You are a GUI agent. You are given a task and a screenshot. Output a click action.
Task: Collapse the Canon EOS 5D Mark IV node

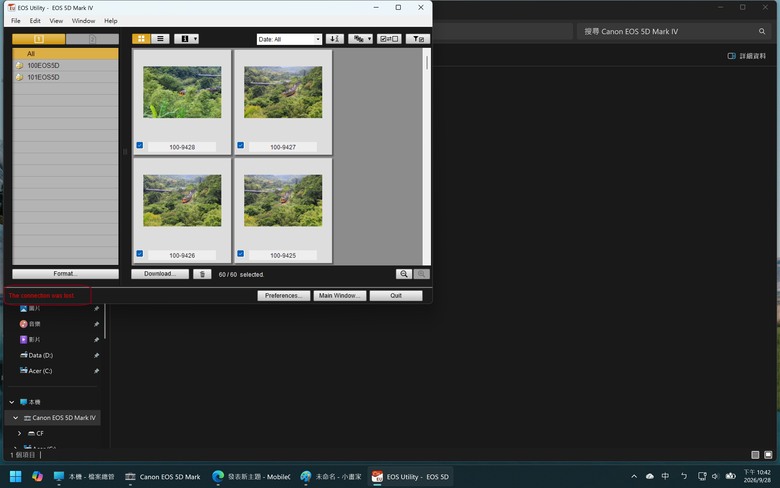click(15, 418)
